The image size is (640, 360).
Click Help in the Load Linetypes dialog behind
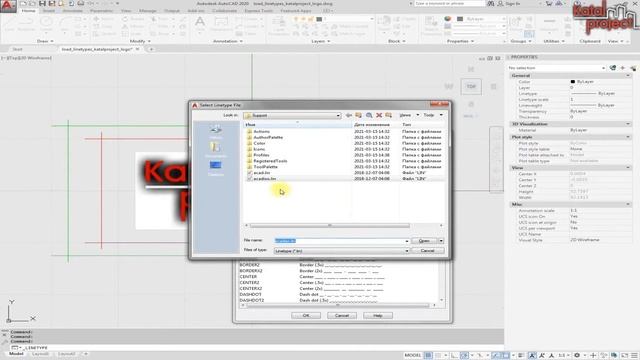[x=378, y=316]
